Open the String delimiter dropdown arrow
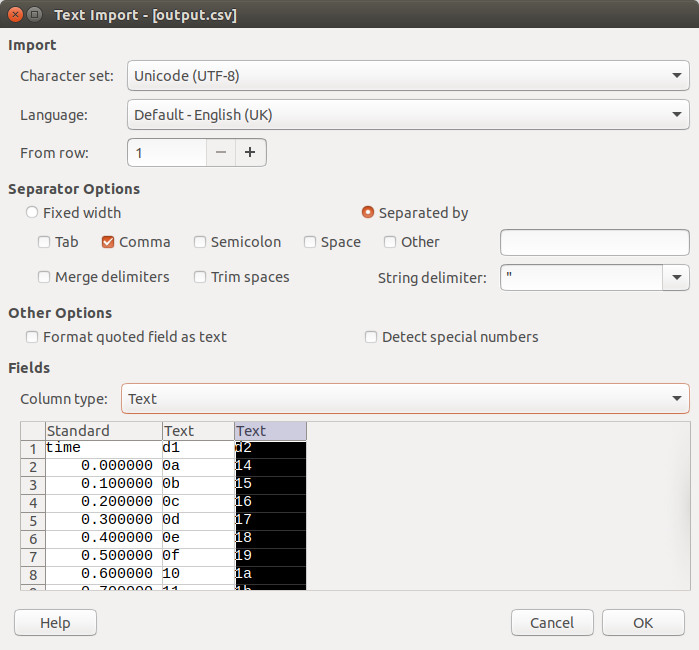Viewport: 699px width, 650px height. 676,277
